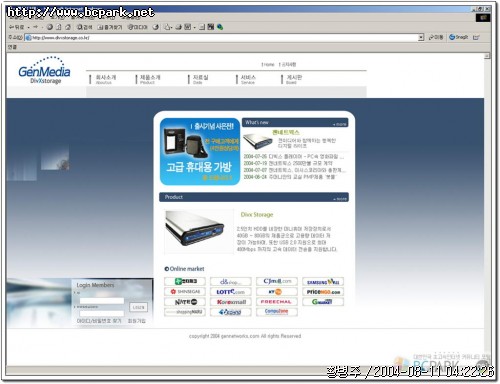Click more in the Product header

pos(340,199)
